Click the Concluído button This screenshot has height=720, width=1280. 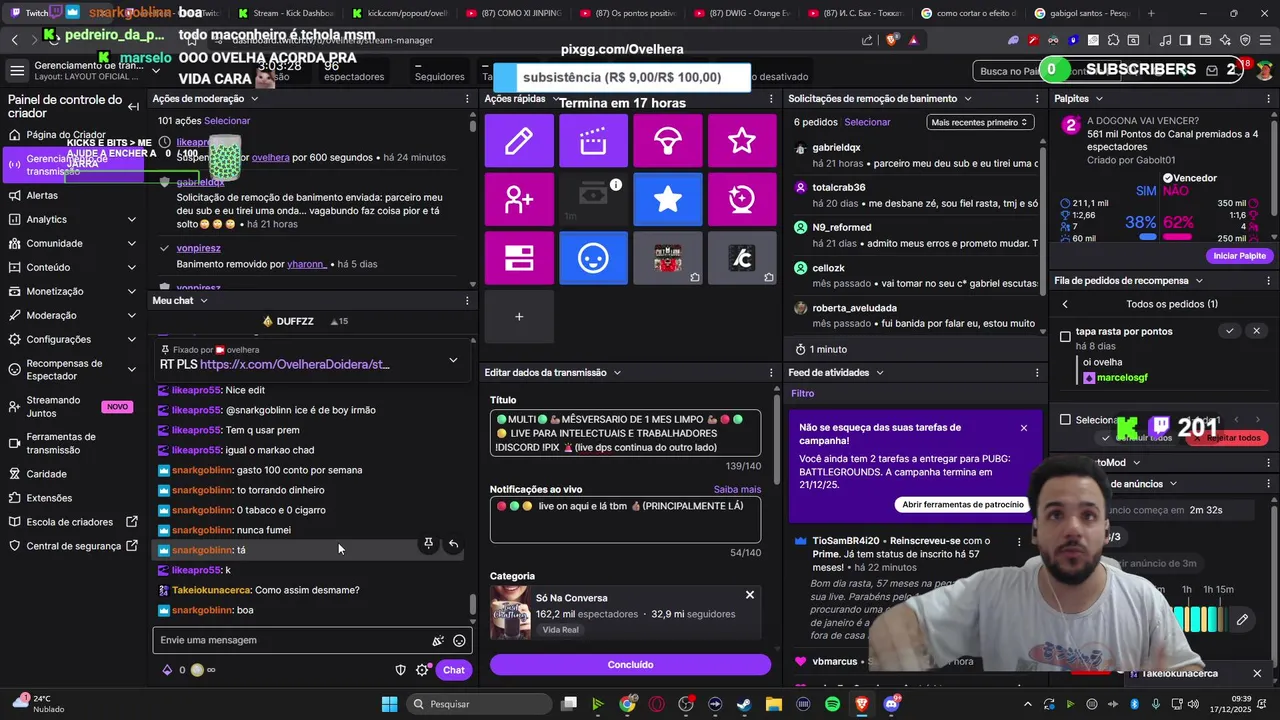tap(630, 665)
